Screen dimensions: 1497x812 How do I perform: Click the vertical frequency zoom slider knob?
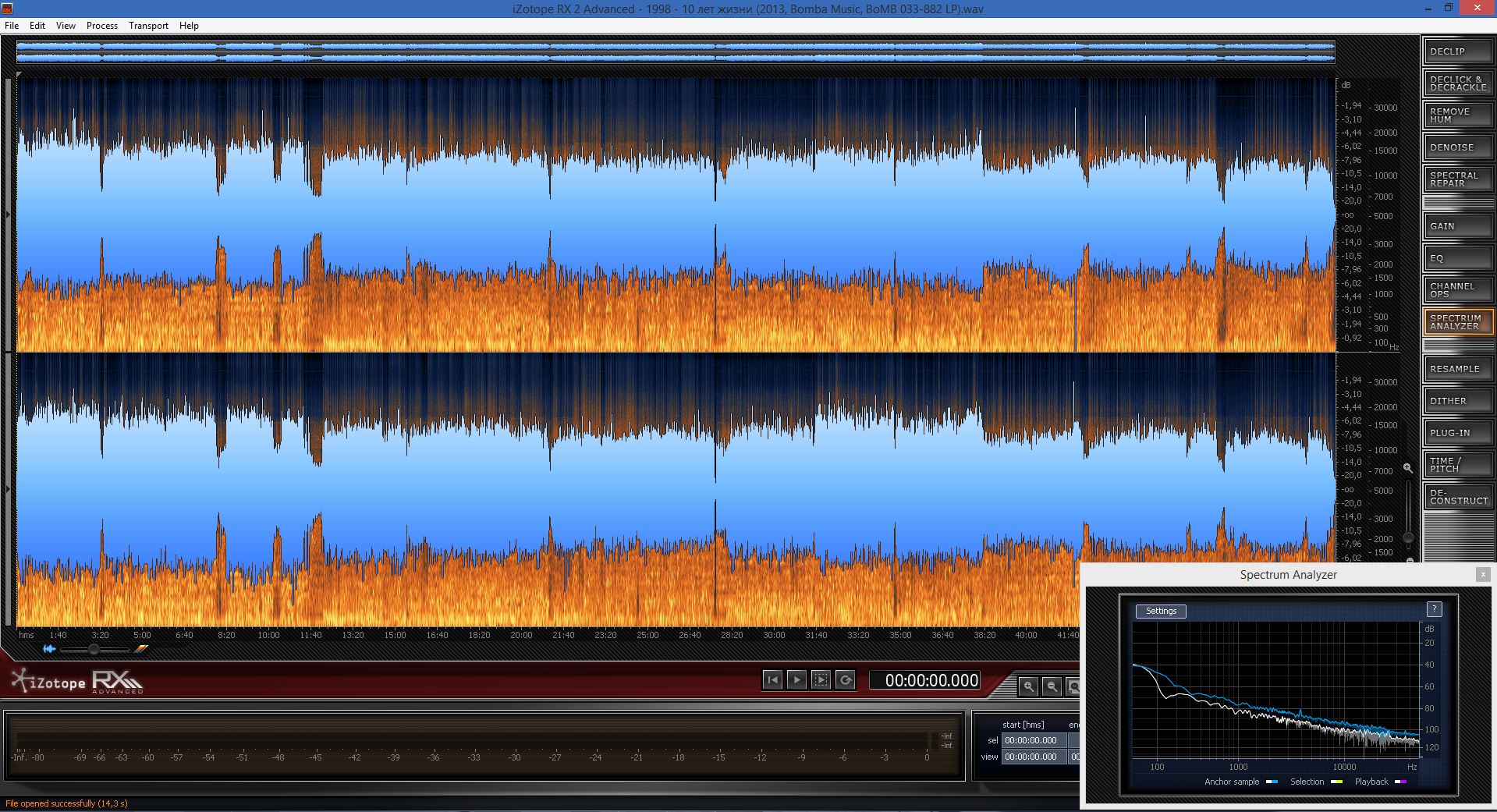coord(1408,537)
